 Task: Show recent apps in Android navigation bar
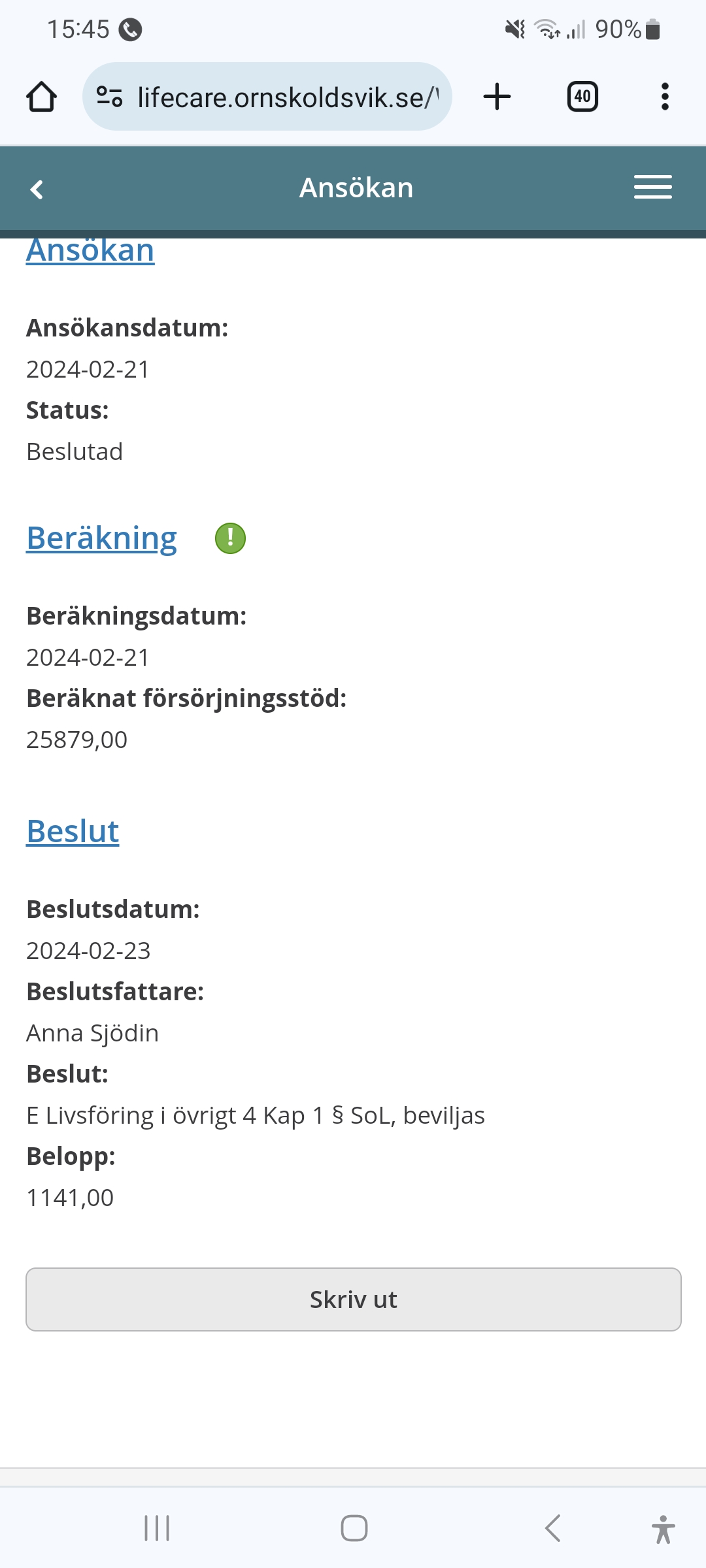click(157, 1528)
